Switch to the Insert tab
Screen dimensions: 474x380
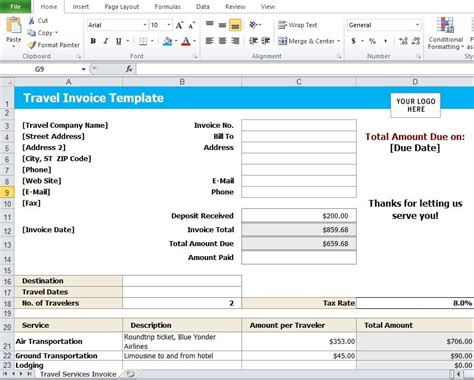[81, 7]
